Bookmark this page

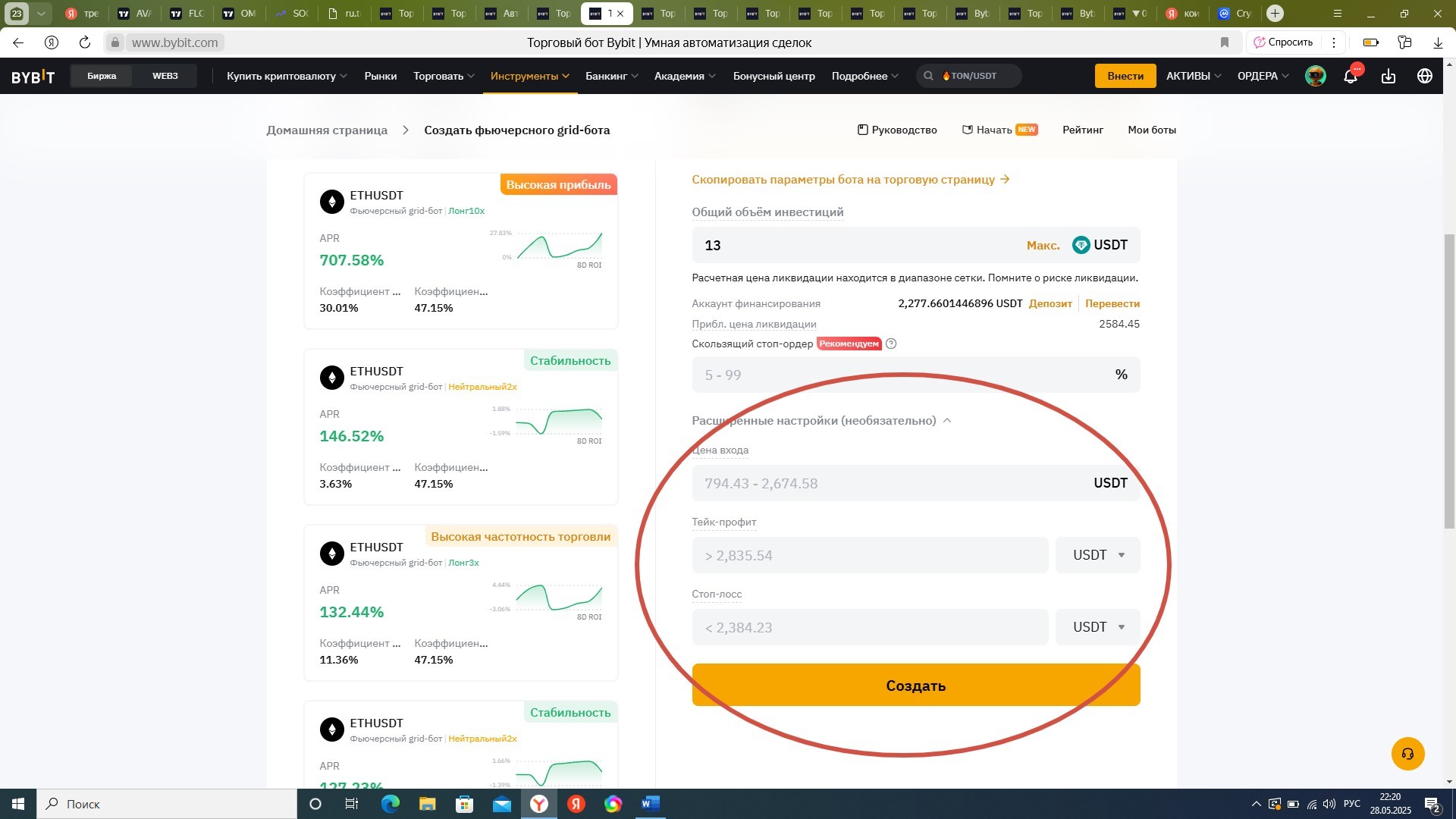coord(1224,42)
